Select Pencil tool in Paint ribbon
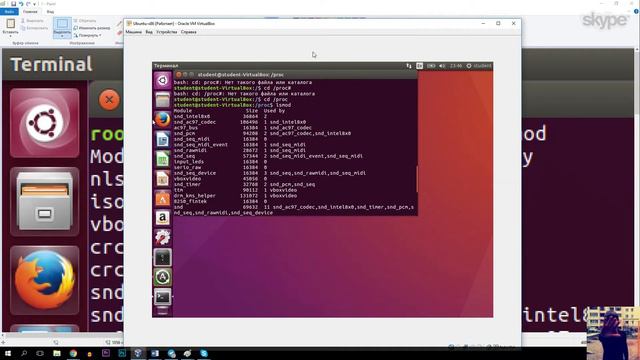 (x=119, y=24)
